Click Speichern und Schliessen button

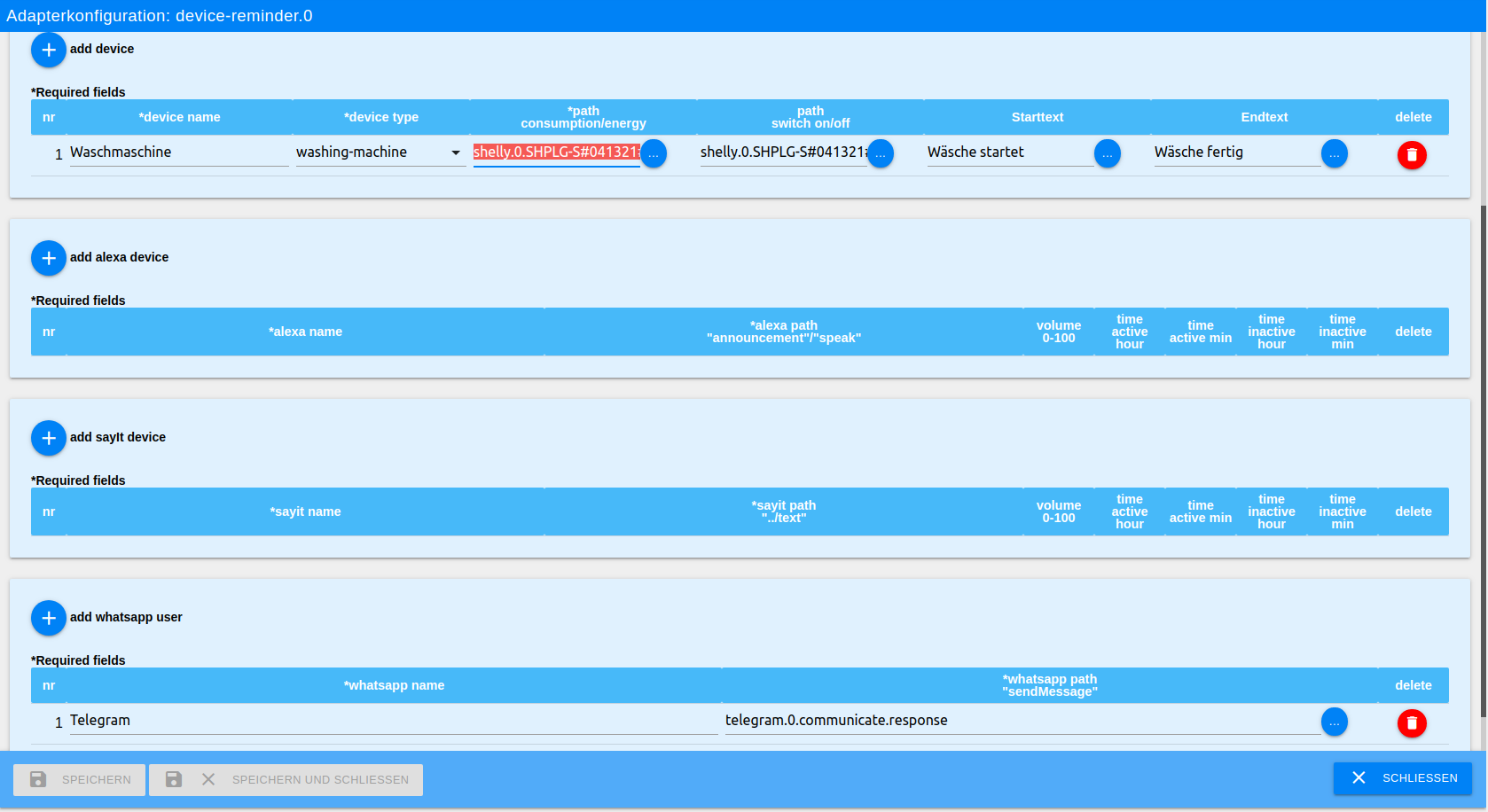click(x=286, y=780)
